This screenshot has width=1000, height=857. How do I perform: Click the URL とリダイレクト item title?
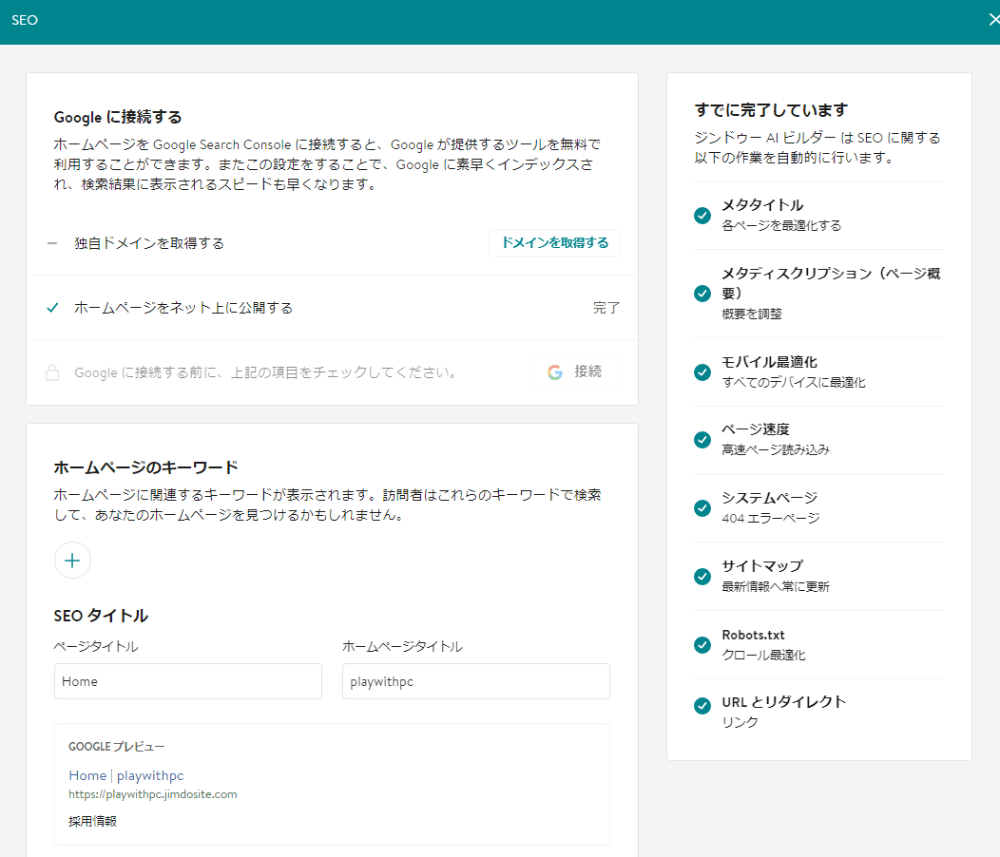[784, 702]
